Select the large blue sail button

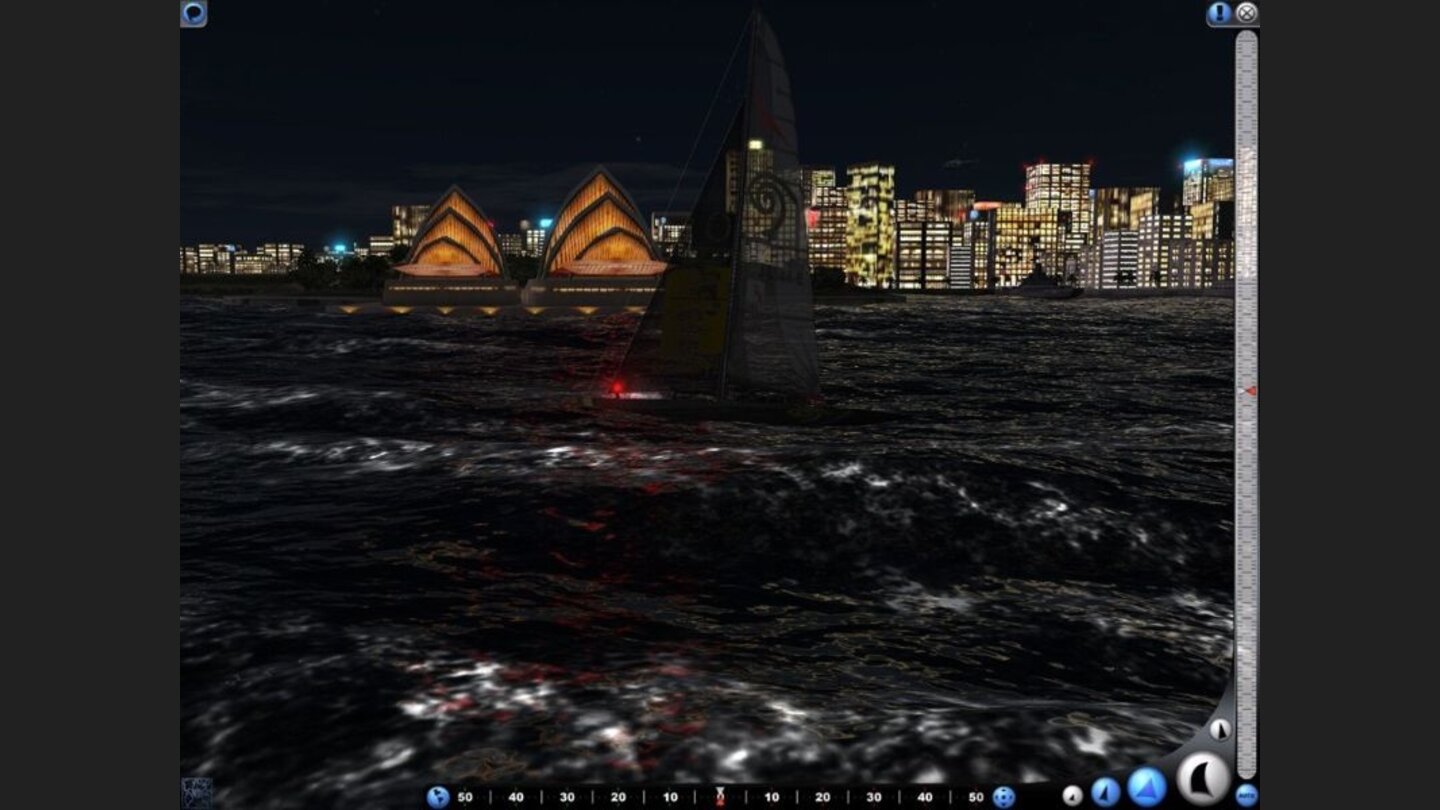click(x=1147, y=787)
